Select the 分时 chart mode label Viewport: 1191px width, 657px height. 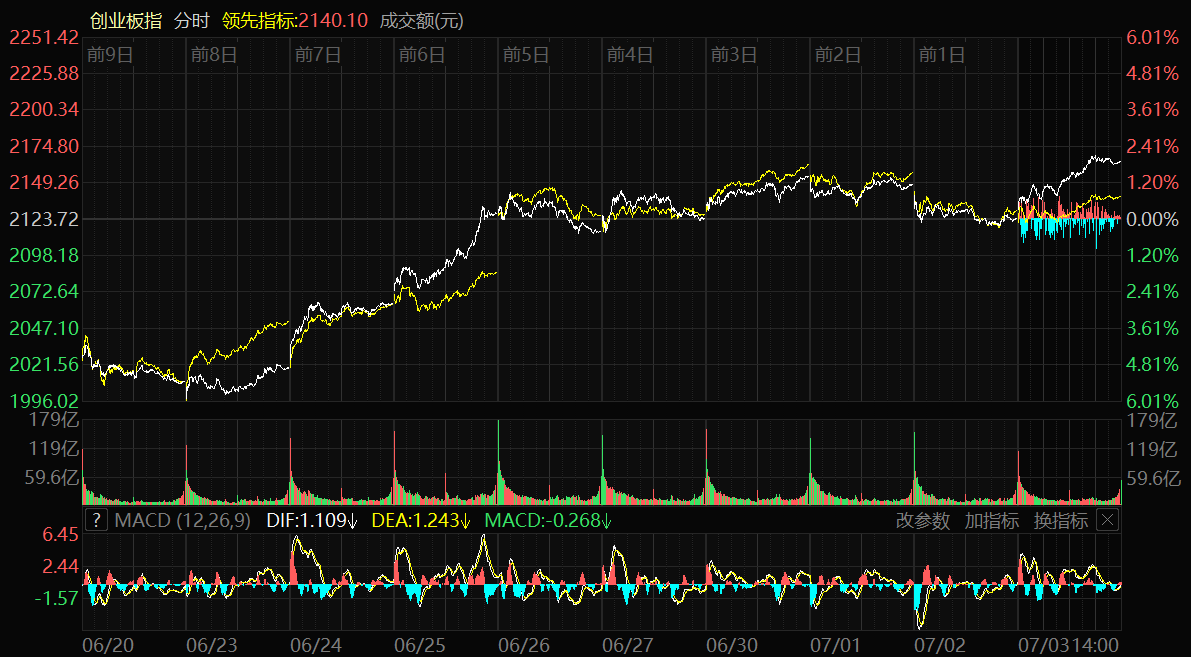(191, 20)
